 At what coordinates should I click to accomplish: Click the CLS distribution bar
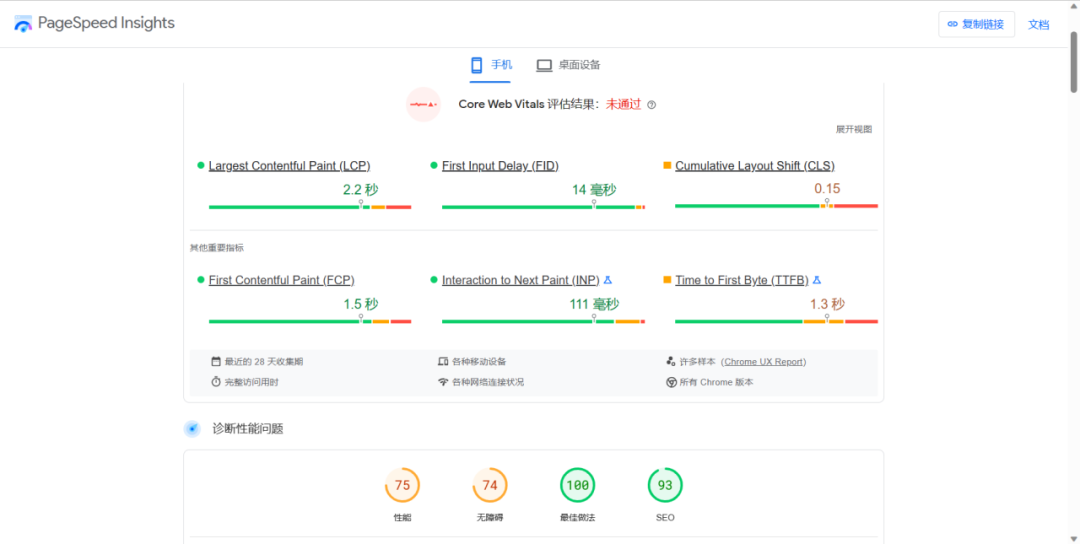click(x=776, y=206)
